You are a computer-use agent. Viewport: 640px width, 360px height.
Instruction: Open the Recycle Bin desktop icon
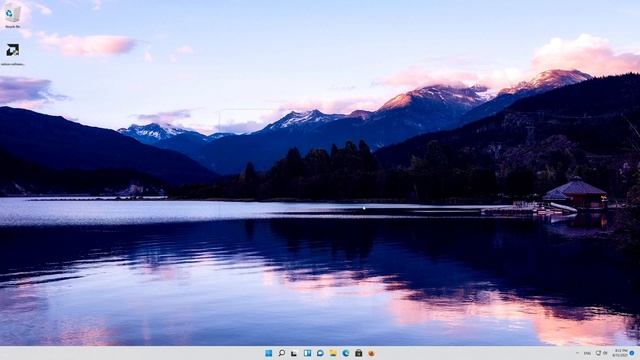click(13, 16)
